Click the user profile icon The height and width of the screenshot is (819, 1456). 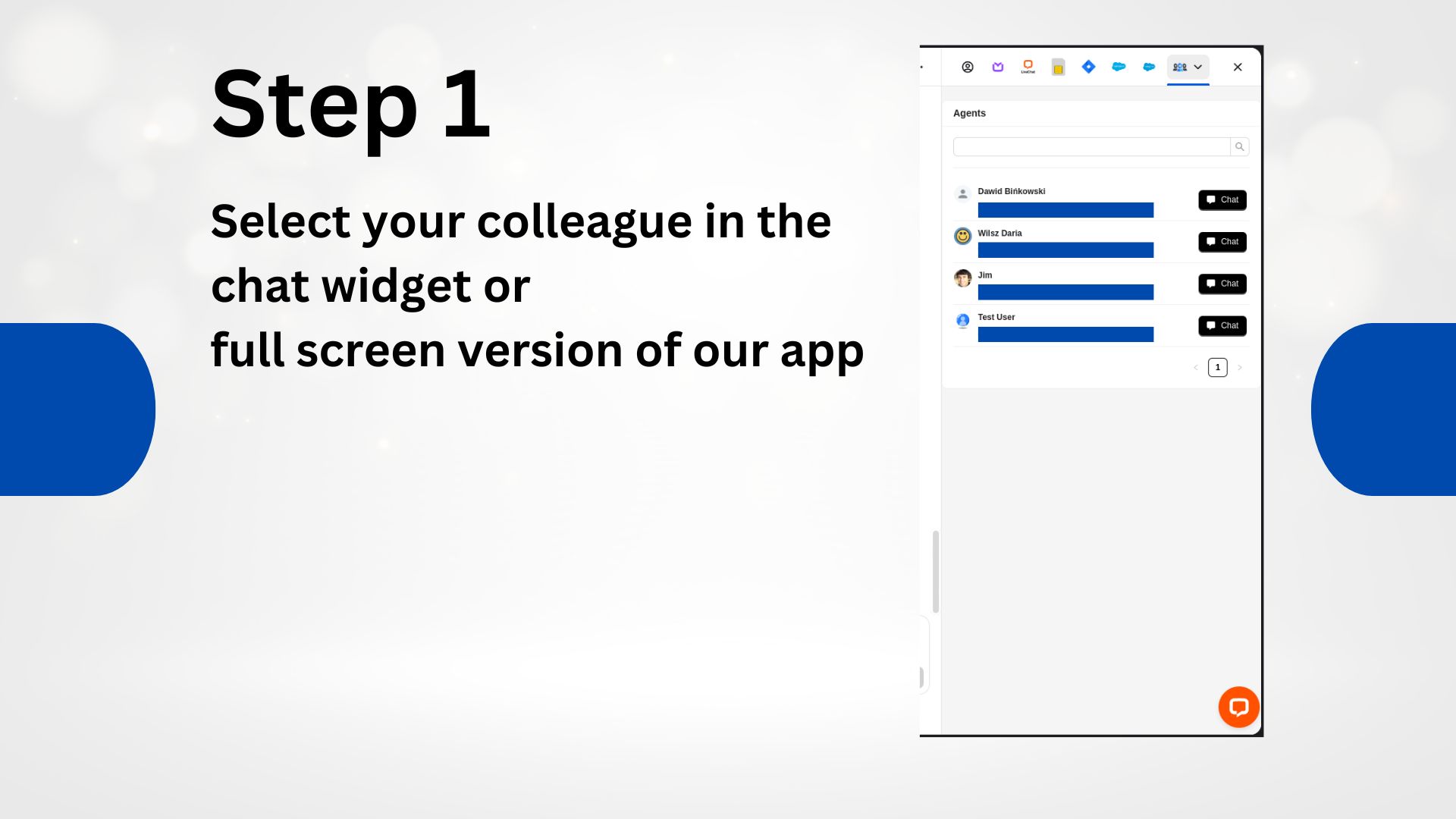pos(967,66)
